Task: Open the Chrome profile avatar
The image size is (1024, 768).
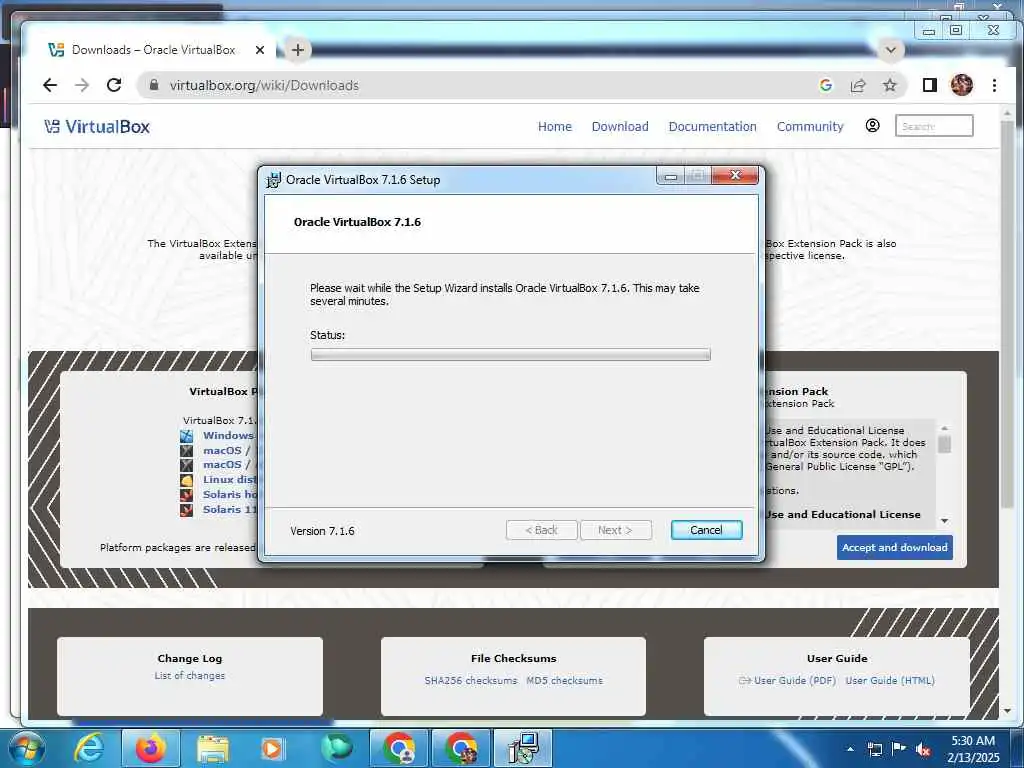Action: (x=961, y=85)
